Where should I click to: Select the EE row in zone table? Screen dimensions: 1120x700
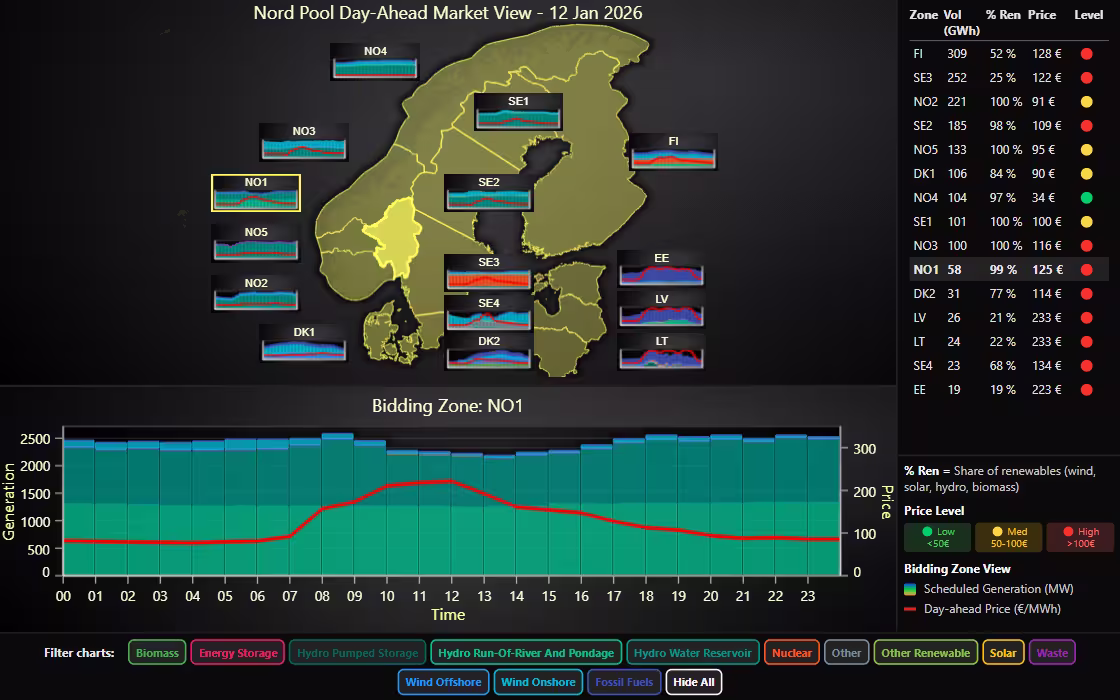click(1008, 390)
